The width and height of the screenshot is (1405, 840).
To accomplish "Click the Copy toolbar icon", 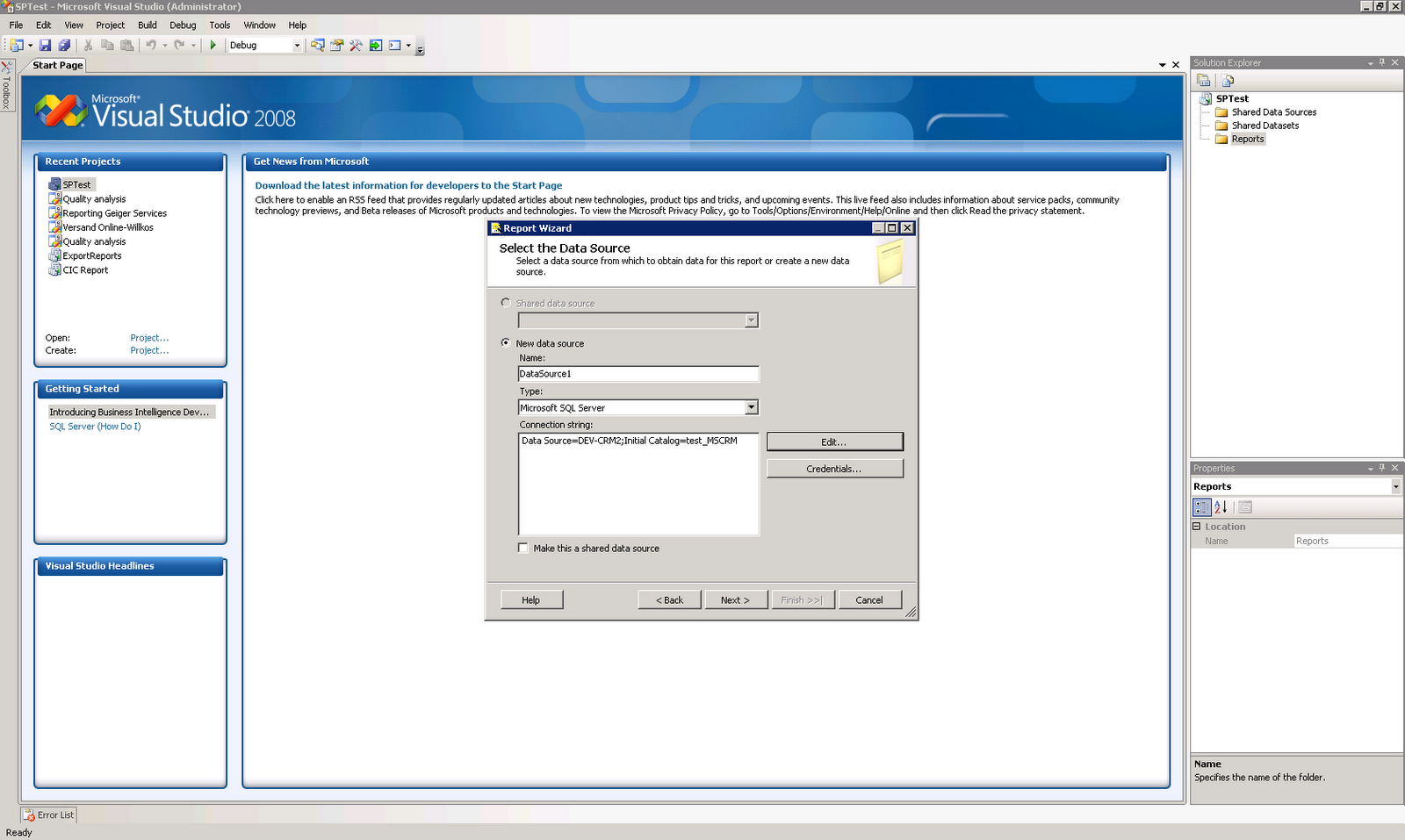I will coord(107,46).
